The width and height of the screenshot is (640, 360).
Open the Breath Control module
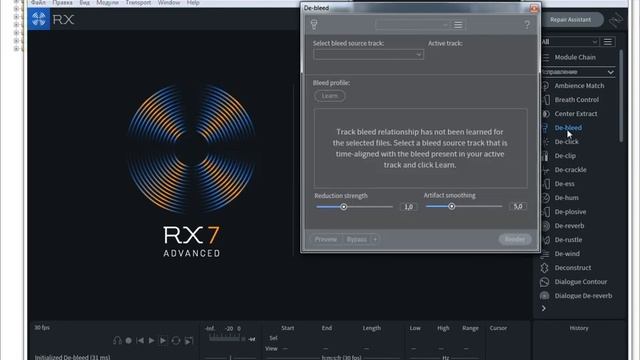click(576, 100)
